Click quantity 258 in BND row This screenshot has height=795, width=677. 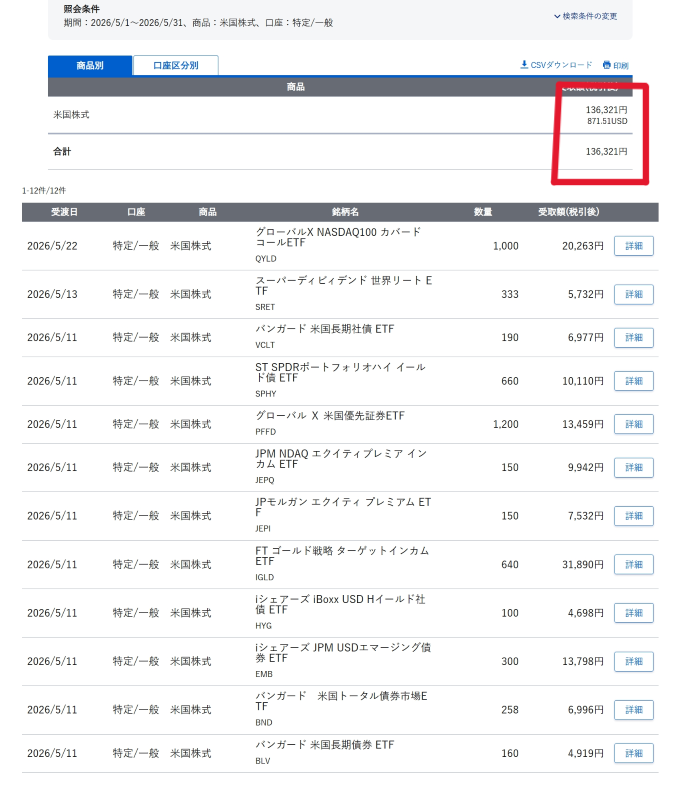(x=510, y=709)
